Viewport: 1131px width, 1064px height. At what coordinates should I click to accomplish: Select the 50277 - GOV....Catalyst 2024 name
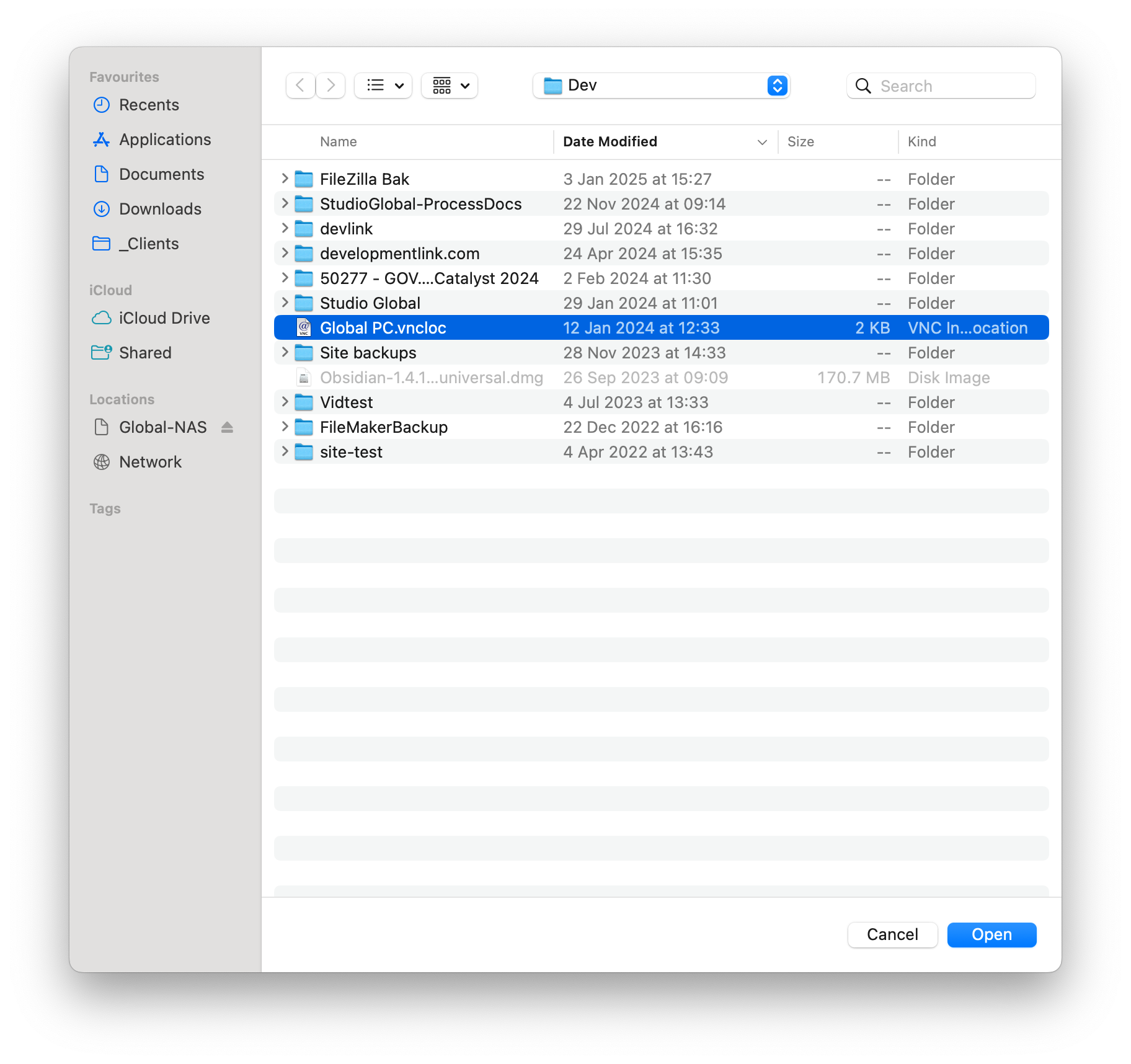click(x=429, y=278)
